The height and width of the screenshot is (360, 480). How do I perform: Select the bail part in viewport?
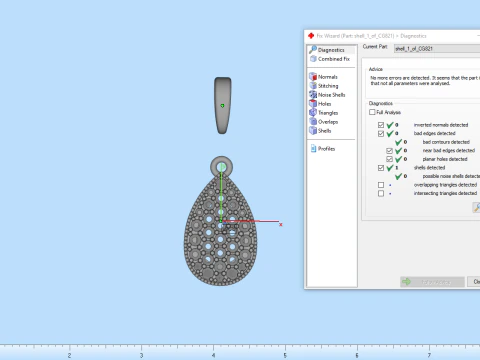pos(223,106)
